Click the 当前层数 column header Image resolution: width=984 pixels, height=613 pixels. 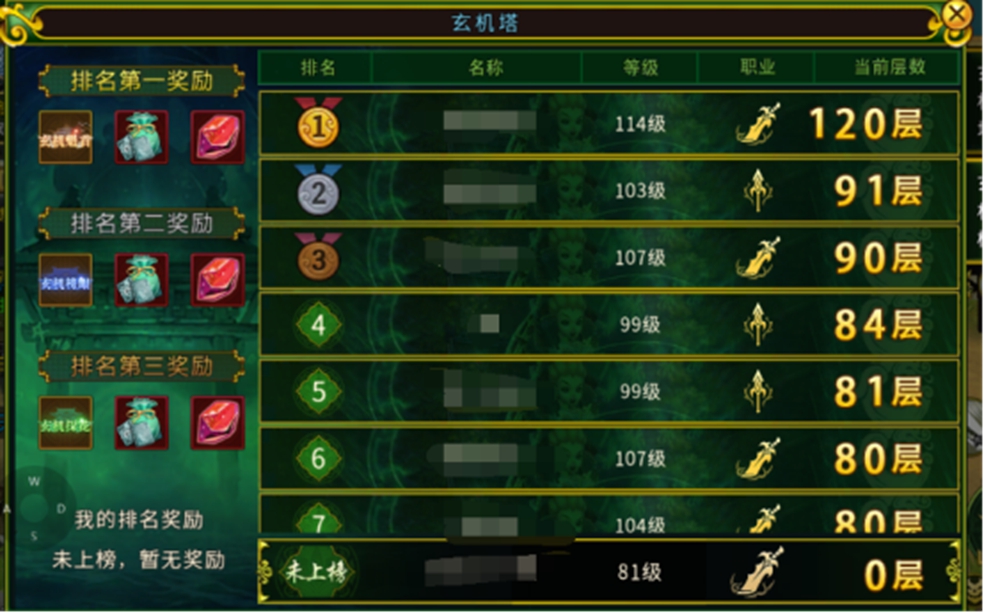click(887, 67)
